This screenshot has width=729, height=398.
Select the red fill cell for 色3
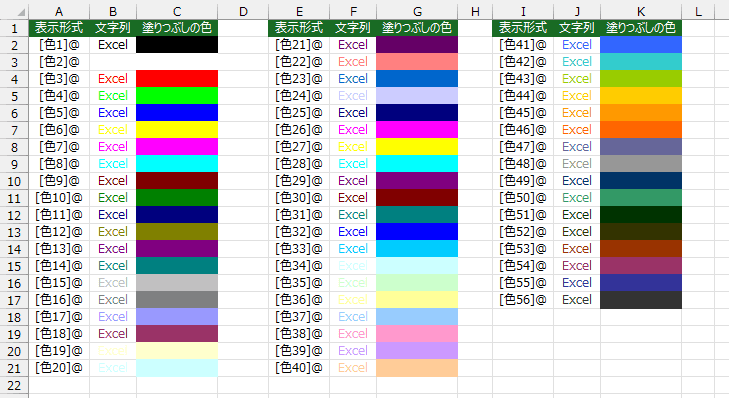177,79
